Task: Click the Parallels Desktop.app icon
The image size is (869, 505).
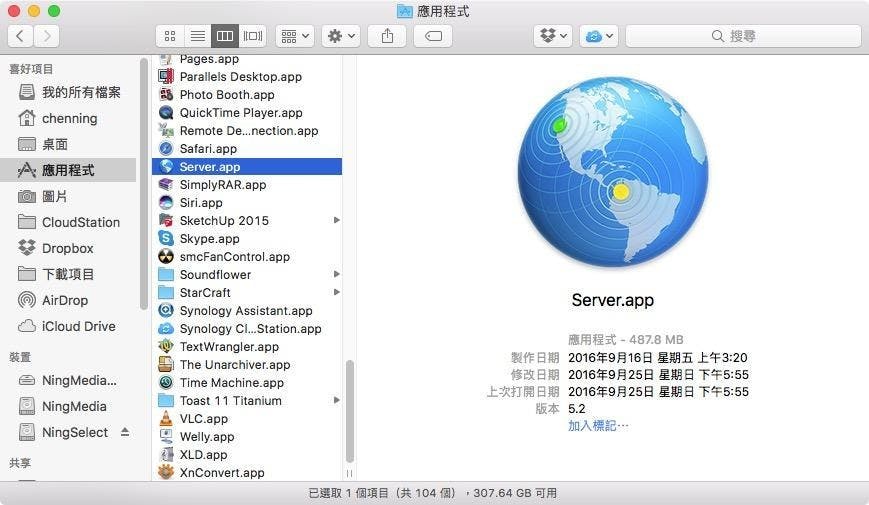Action: 166,76
